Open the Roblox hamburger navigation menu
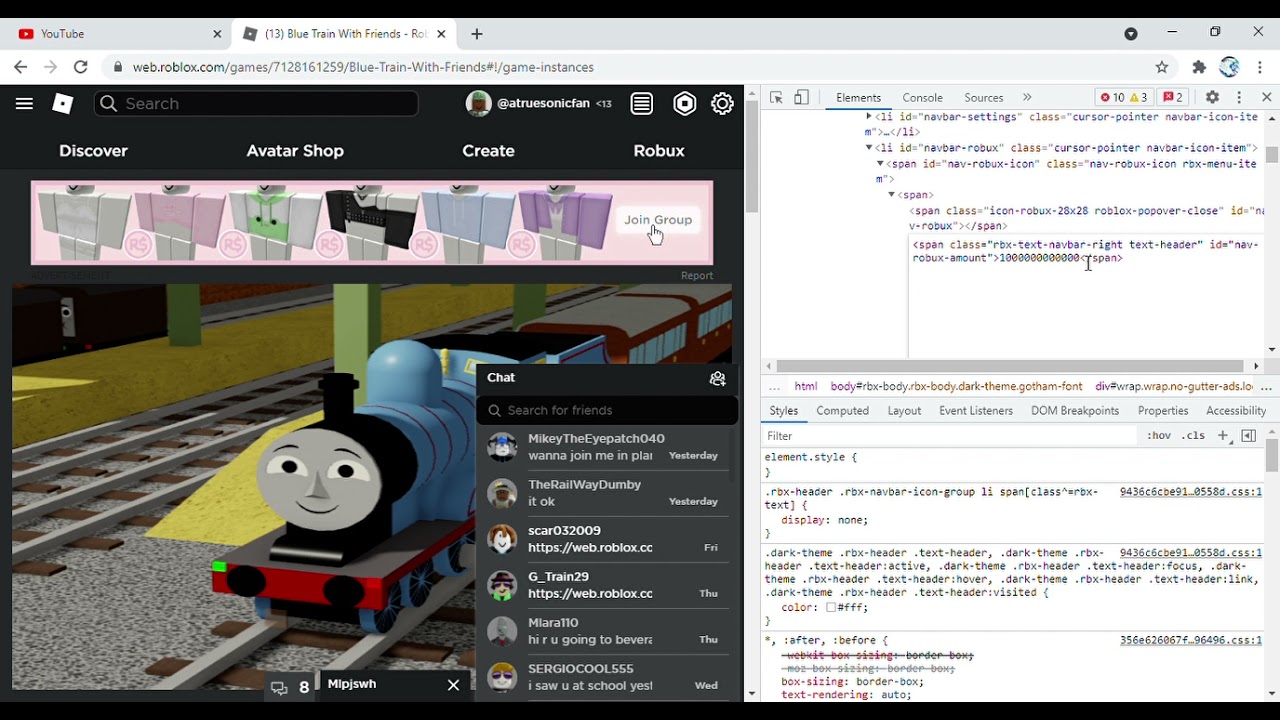The image size is (1280, 720). tap(24, 104)
